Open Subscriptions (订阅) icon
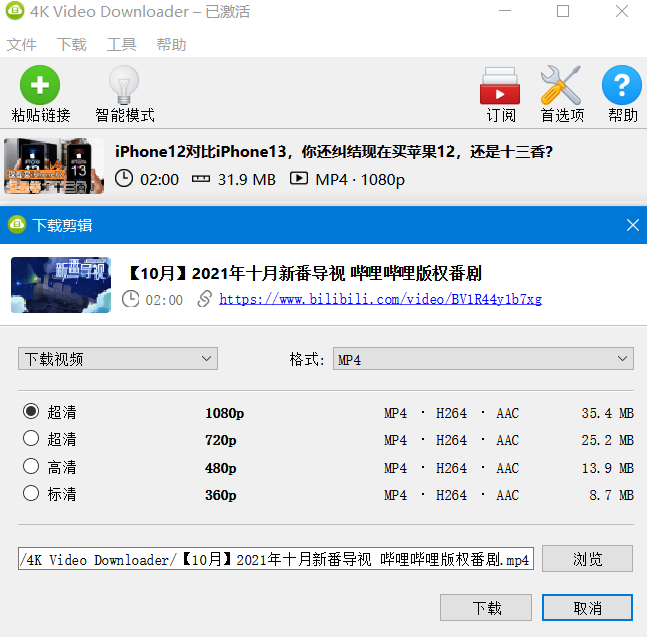 coord(500,85)
